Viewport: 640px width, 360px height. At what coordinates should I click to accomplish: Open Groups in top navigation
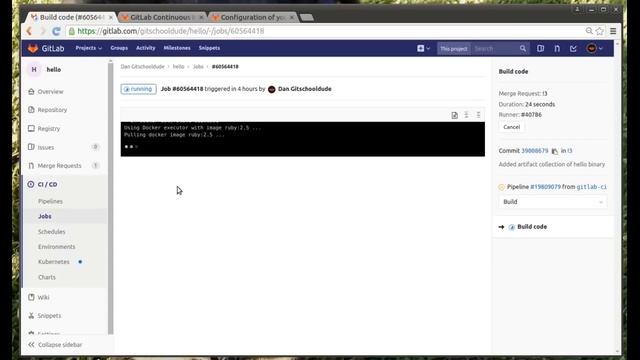119,48
